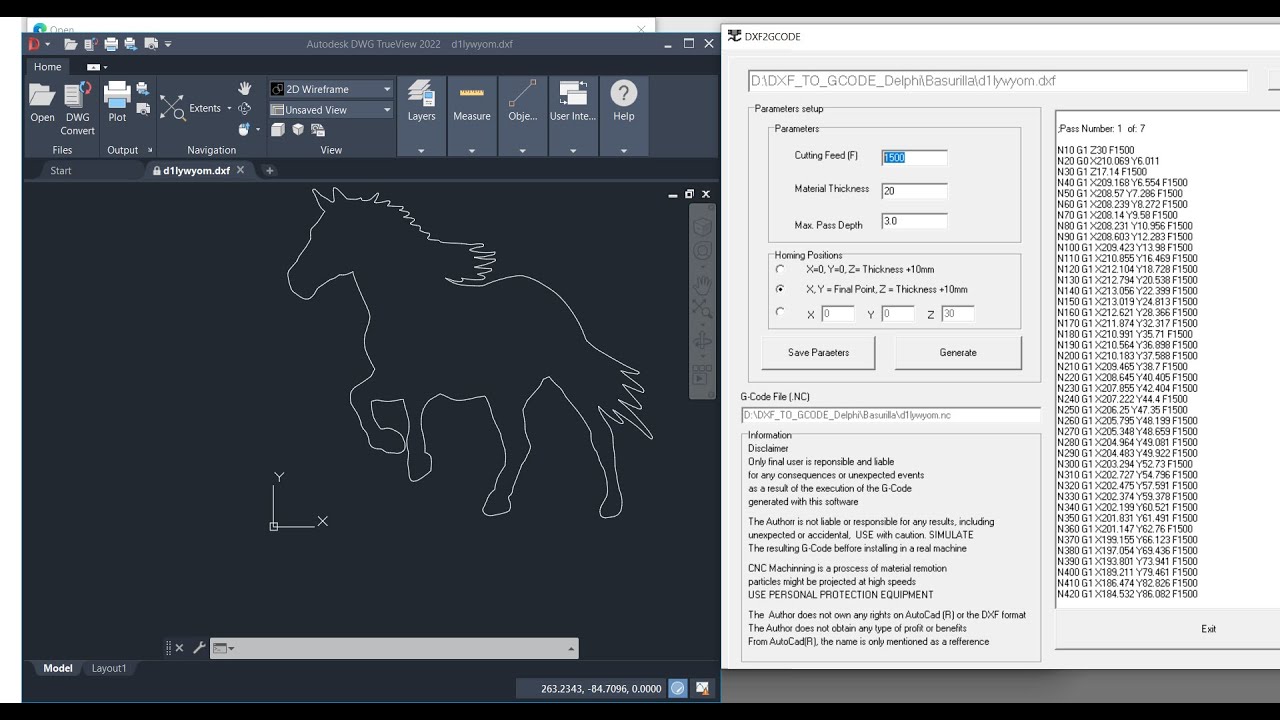The image size is (1280, 720).
Task: Click the Max. Pass Depth input field
Action: [914, 221]
